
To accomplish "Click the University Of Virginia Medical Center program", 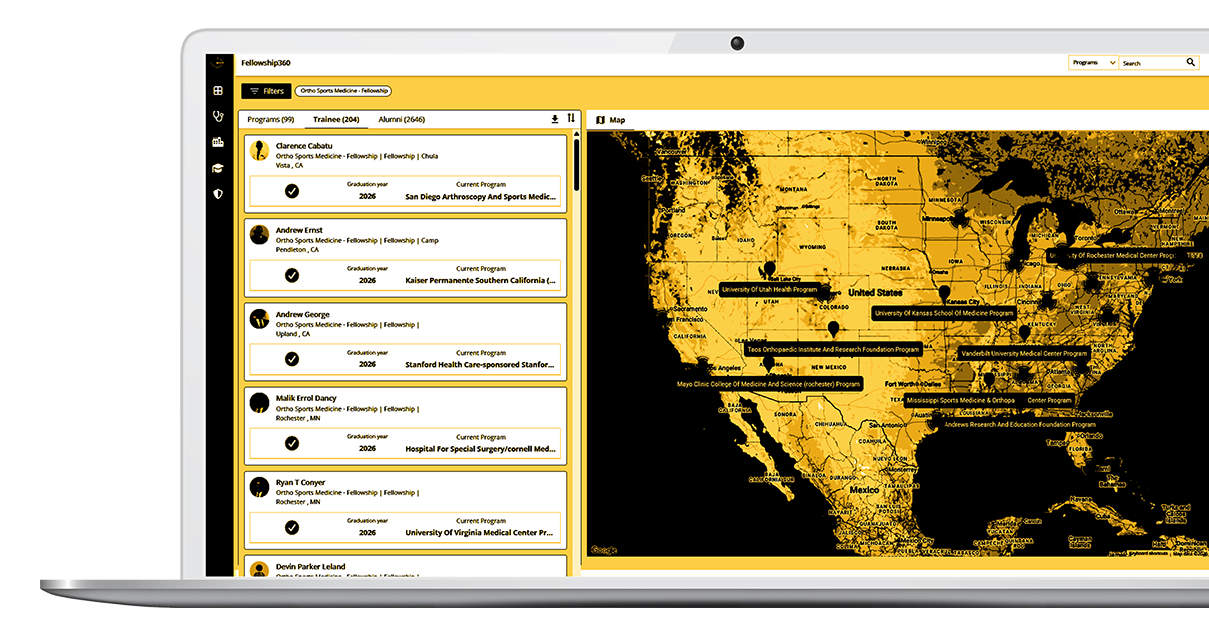I will coord(480,533).
